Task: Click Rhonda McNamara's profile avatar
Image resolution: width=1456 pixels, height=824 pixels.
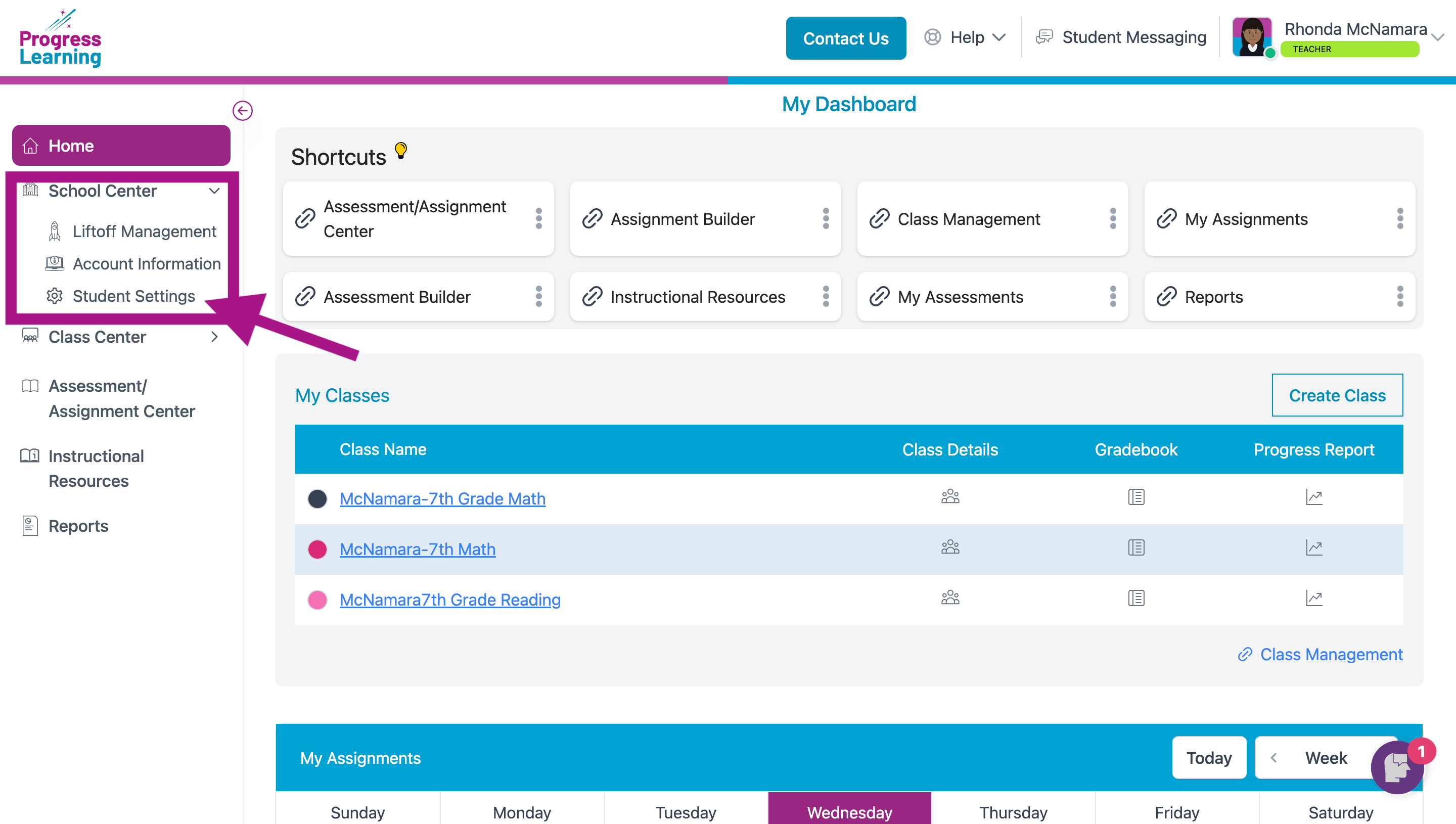Action: point(1252,37)
